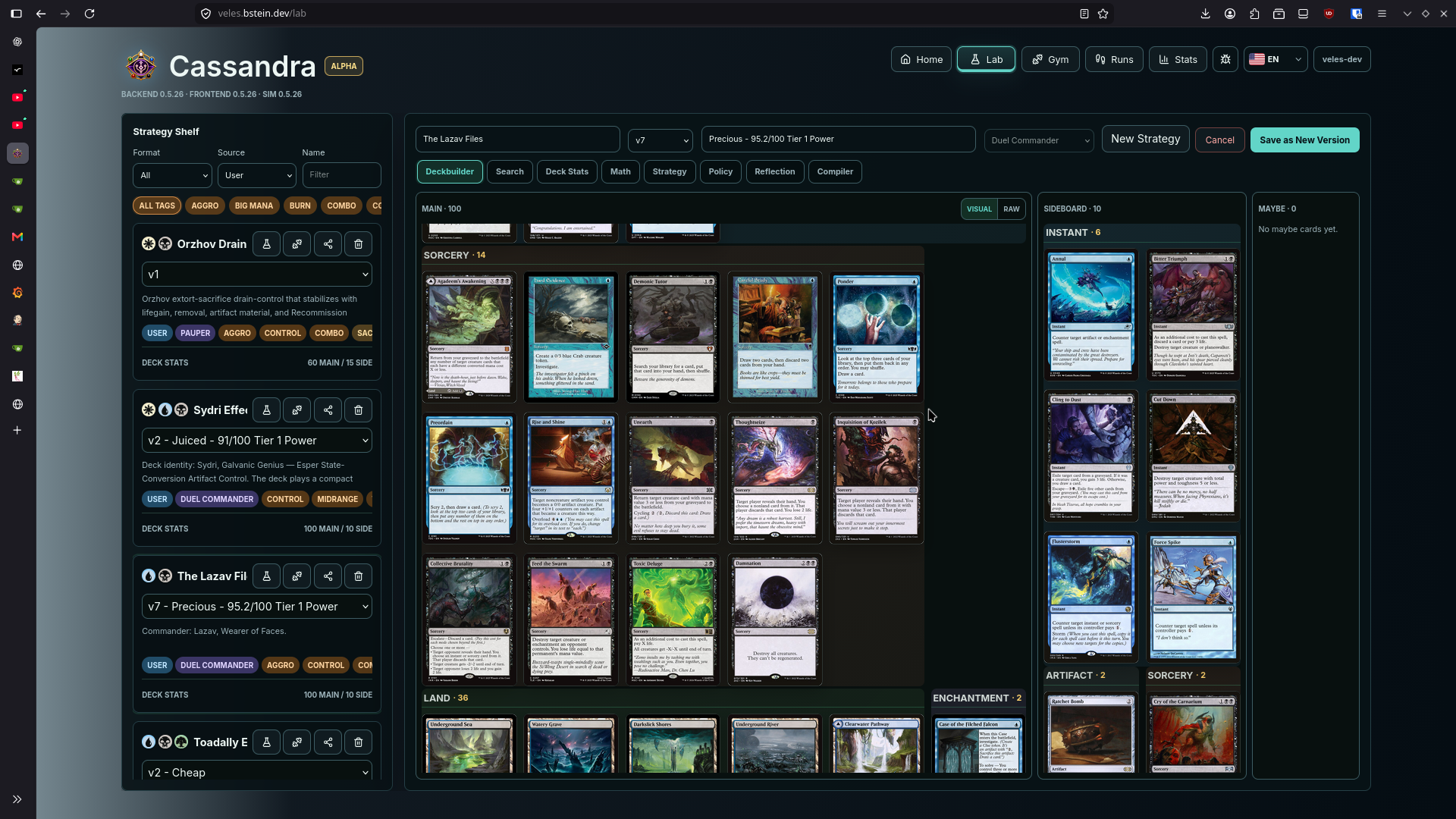The width and height of the screenshot is (1456, 819).
Task: Select the Deckbuilder tab
Action: [x=450, y=171]
